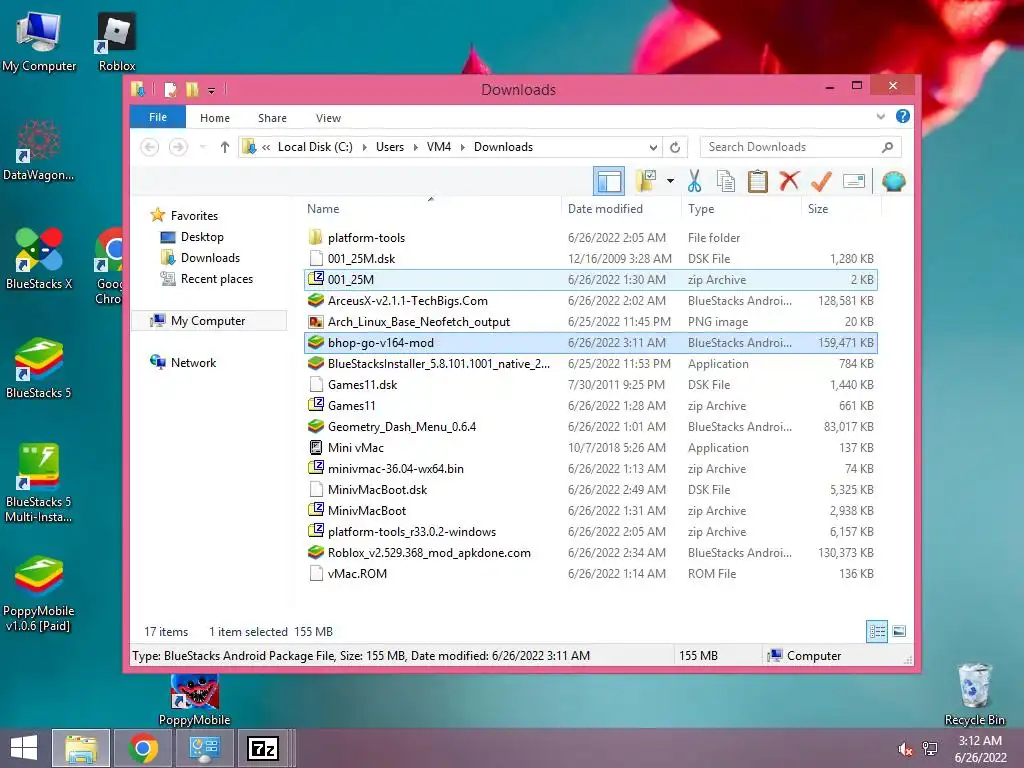The height and width of the screenshot is (768, 1024).
Task: Open the View ribbon tab
Action: click(x=328, y=118)
